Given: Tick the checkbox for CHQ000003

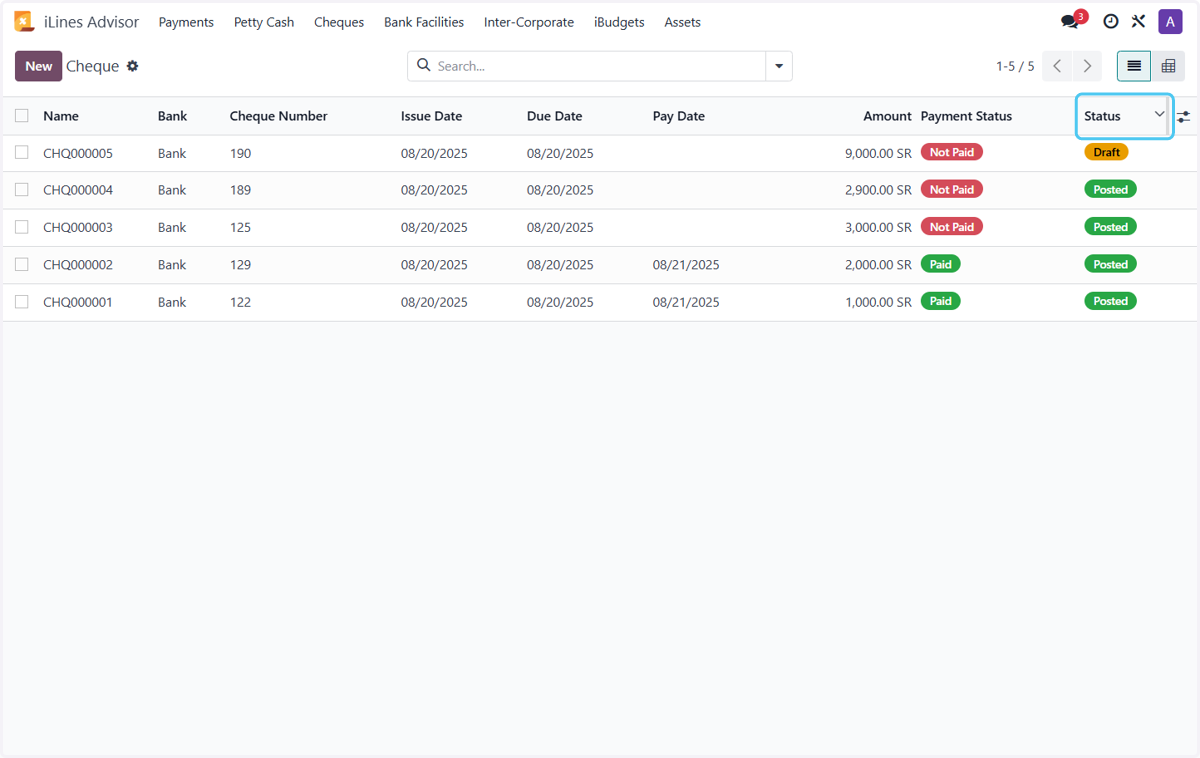Looking at the screenshot, I should 22,227.
